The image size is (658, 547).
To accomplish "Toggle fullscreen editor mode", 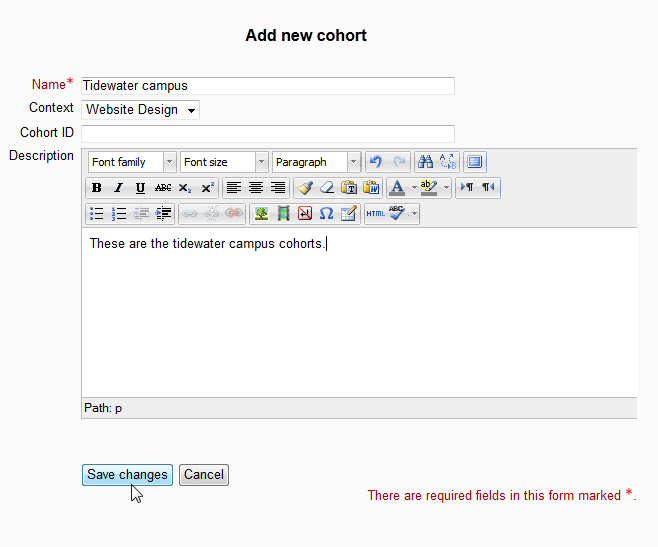I will (x=475, y=162).
